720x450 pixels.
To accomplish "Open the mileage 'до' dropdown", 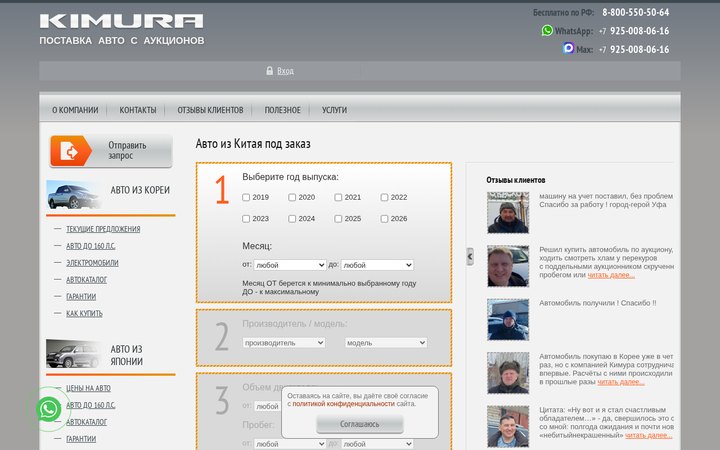I will click(x=377, y=444).
